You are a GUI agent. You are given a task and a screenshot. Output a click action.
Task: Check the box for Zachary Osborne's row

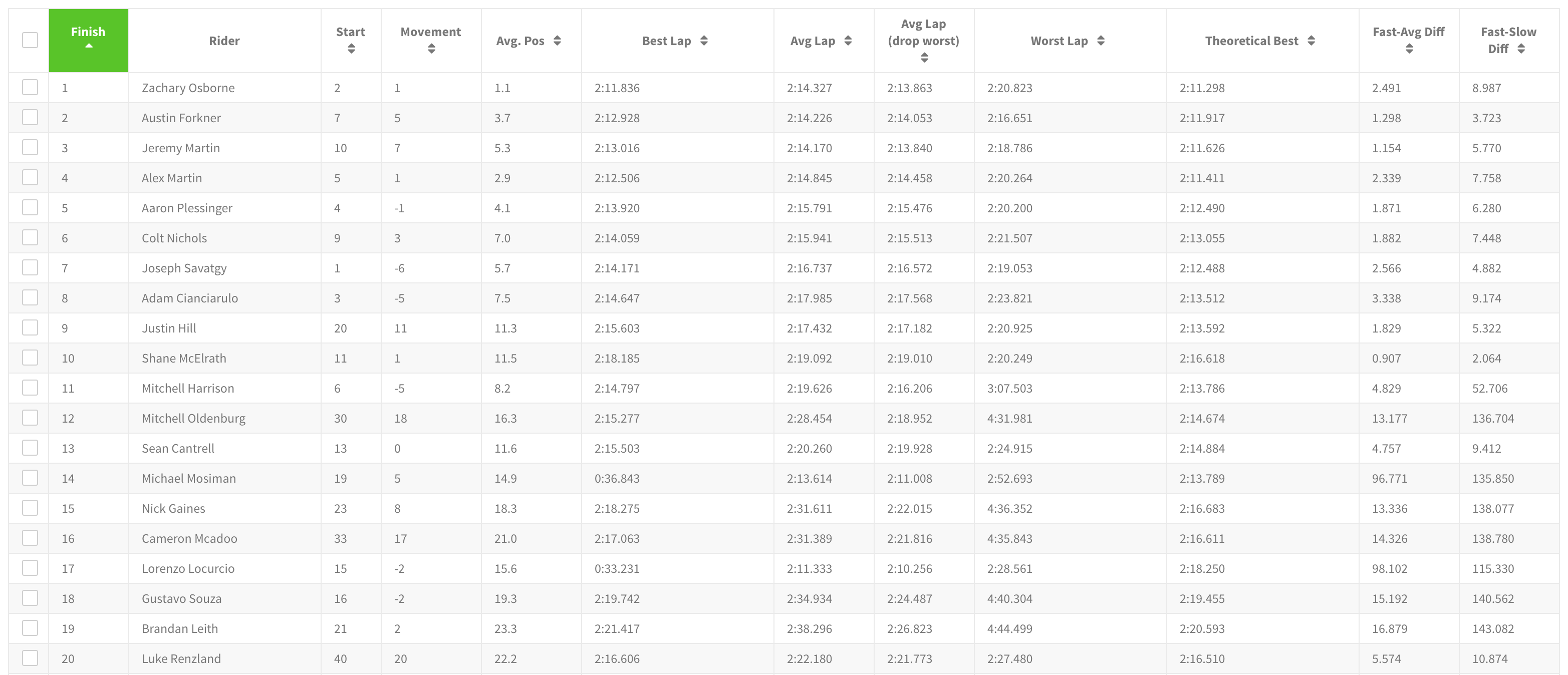click(x=30, y=88)
